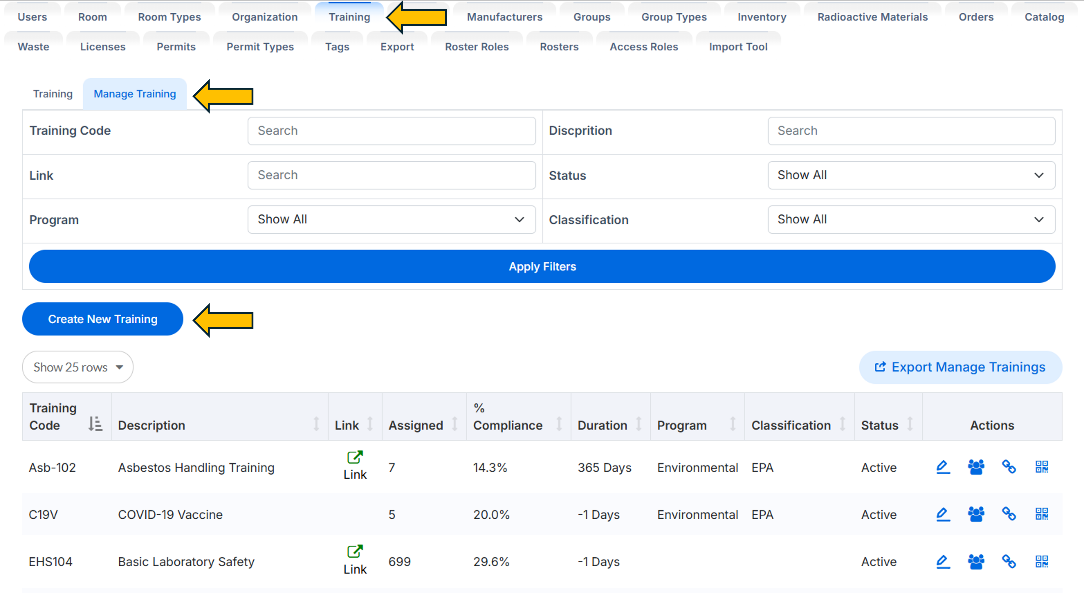The height and width of the screenshot is (593, 1084).
Task: Open users group icon for C19V row
Action: pyautogui.click(x=976, y=514)
